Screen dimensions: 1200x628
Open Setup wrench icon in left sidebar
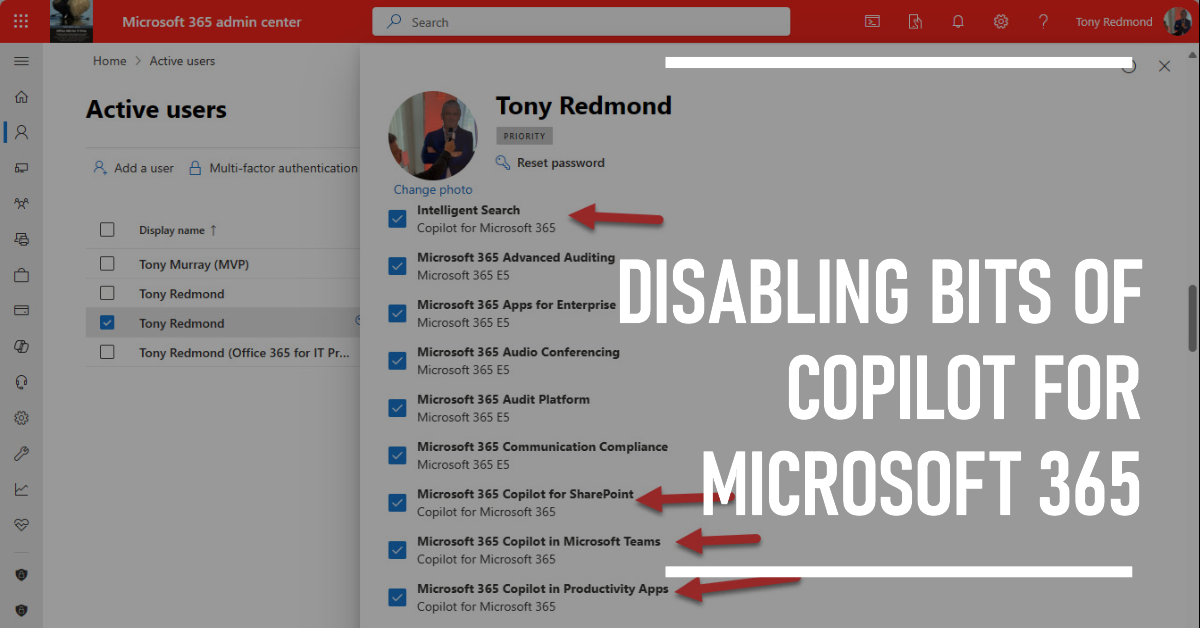click(x=21, y=453)
